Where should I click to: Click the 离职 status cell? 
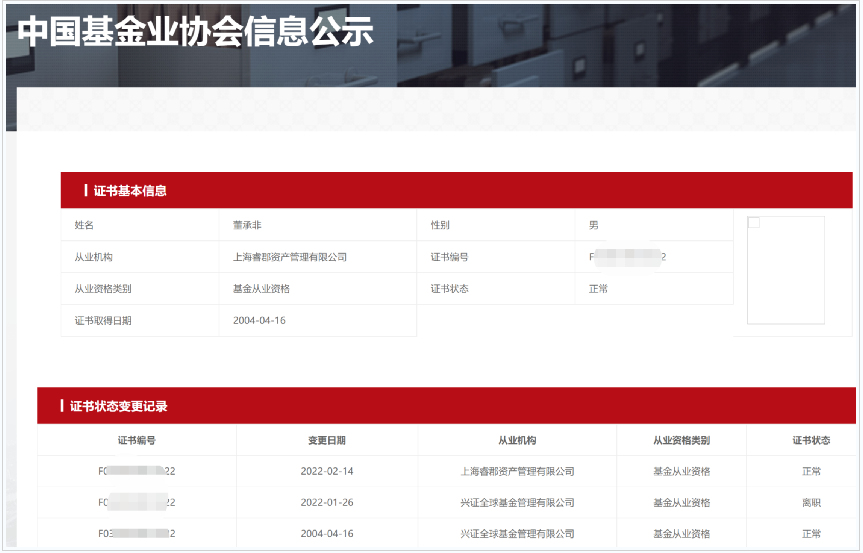click(x=811, y=502)
